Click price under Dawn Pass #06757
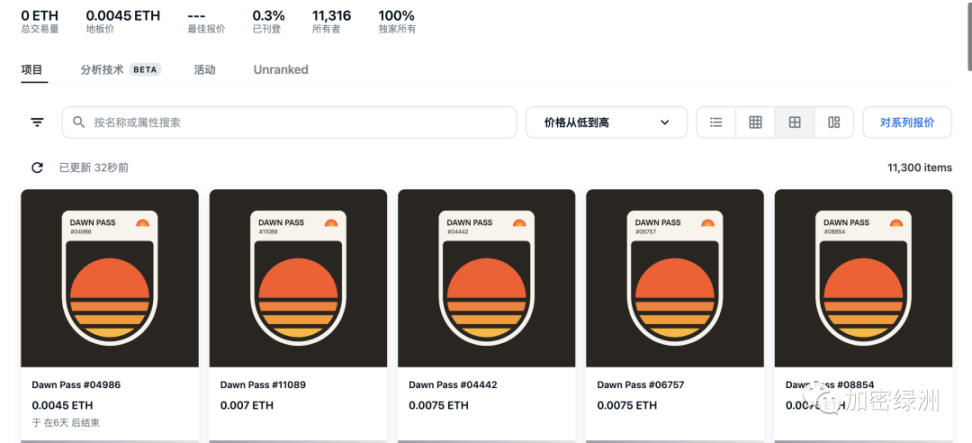This screenshot has width=972, height=443. (x=627, y=406)
